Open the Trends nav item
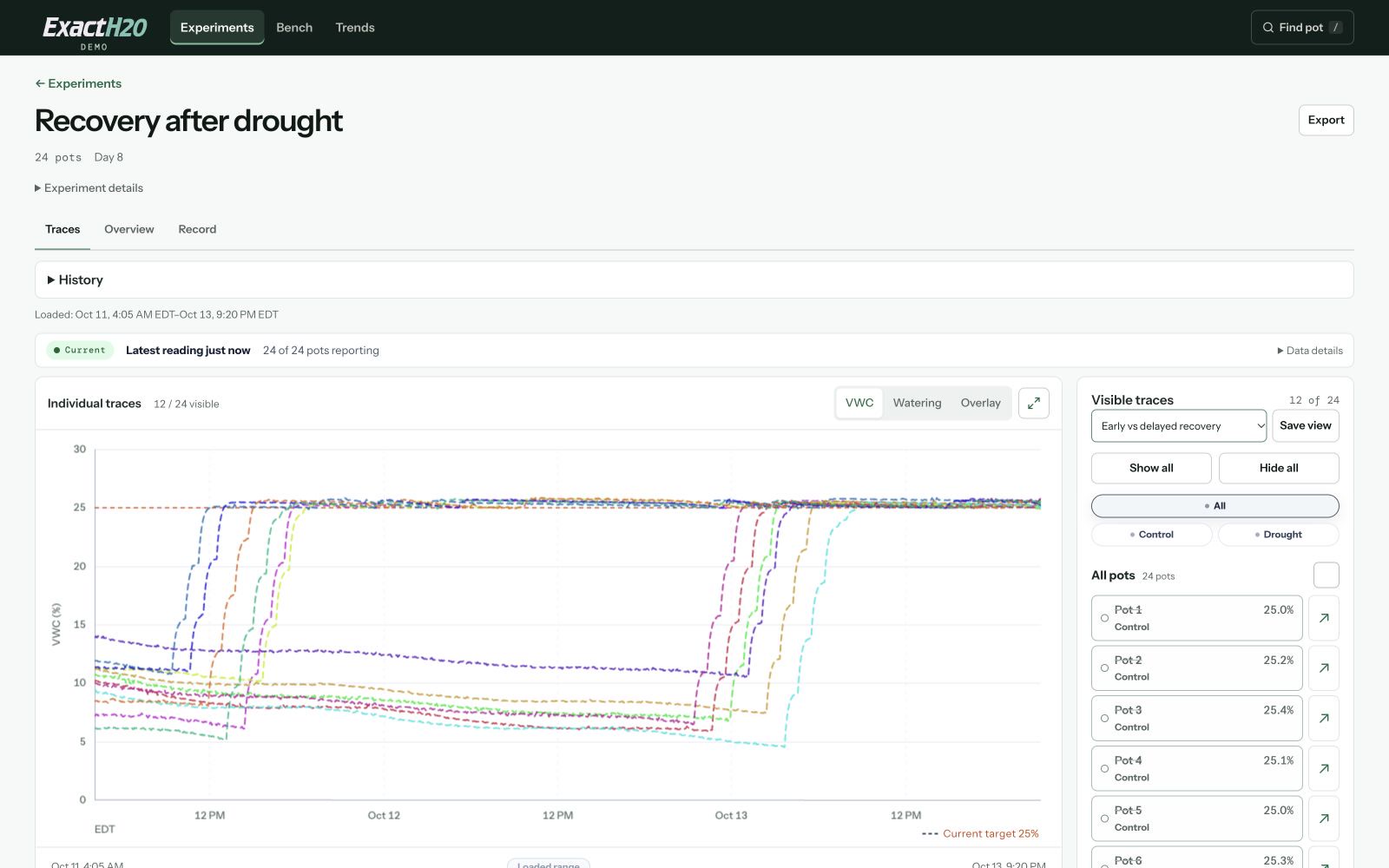1389x868 pixels. point(355,28)
